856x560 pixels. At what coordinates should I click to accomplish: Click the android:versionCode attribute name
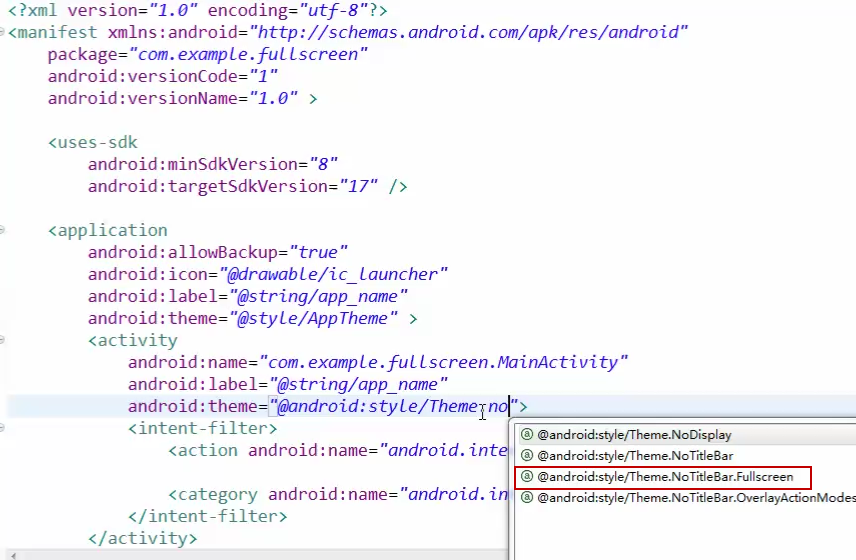(143, 76)
